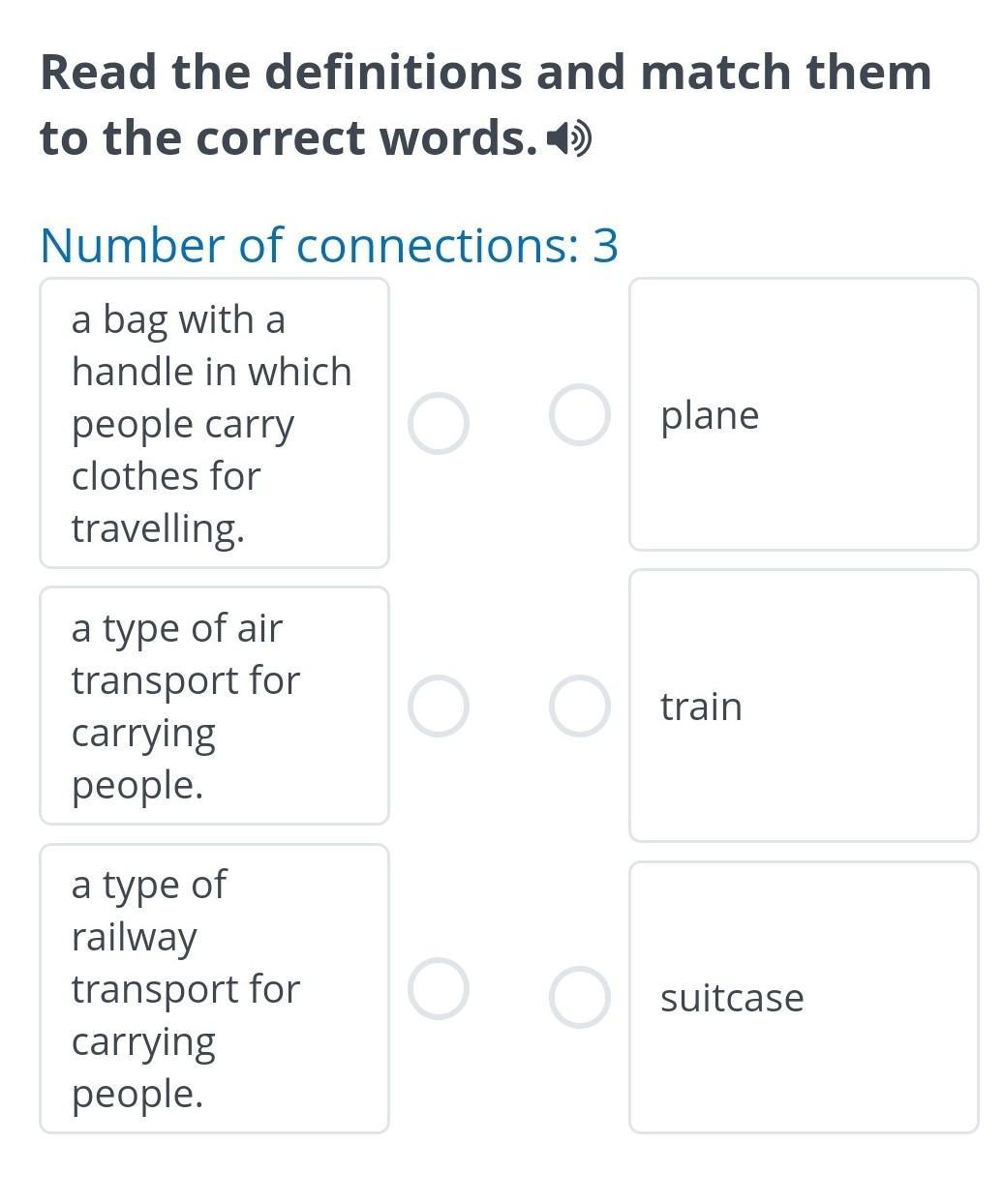Select the connector circle beside the railway transport definition
The image size is (1003, 1204).
tap(438, 988)
